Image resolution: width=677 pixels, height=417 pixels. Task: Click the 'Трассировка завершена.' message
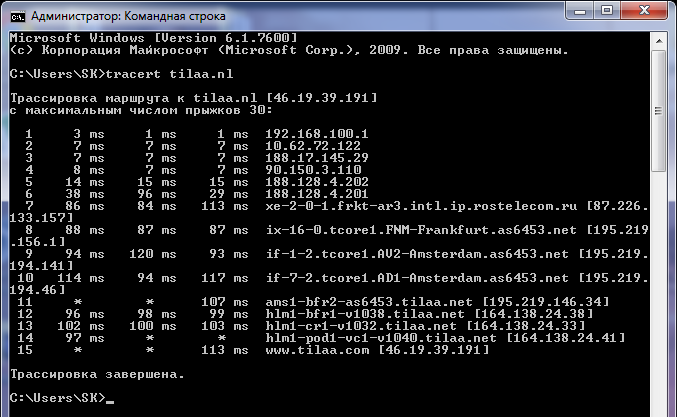[97, 372]
